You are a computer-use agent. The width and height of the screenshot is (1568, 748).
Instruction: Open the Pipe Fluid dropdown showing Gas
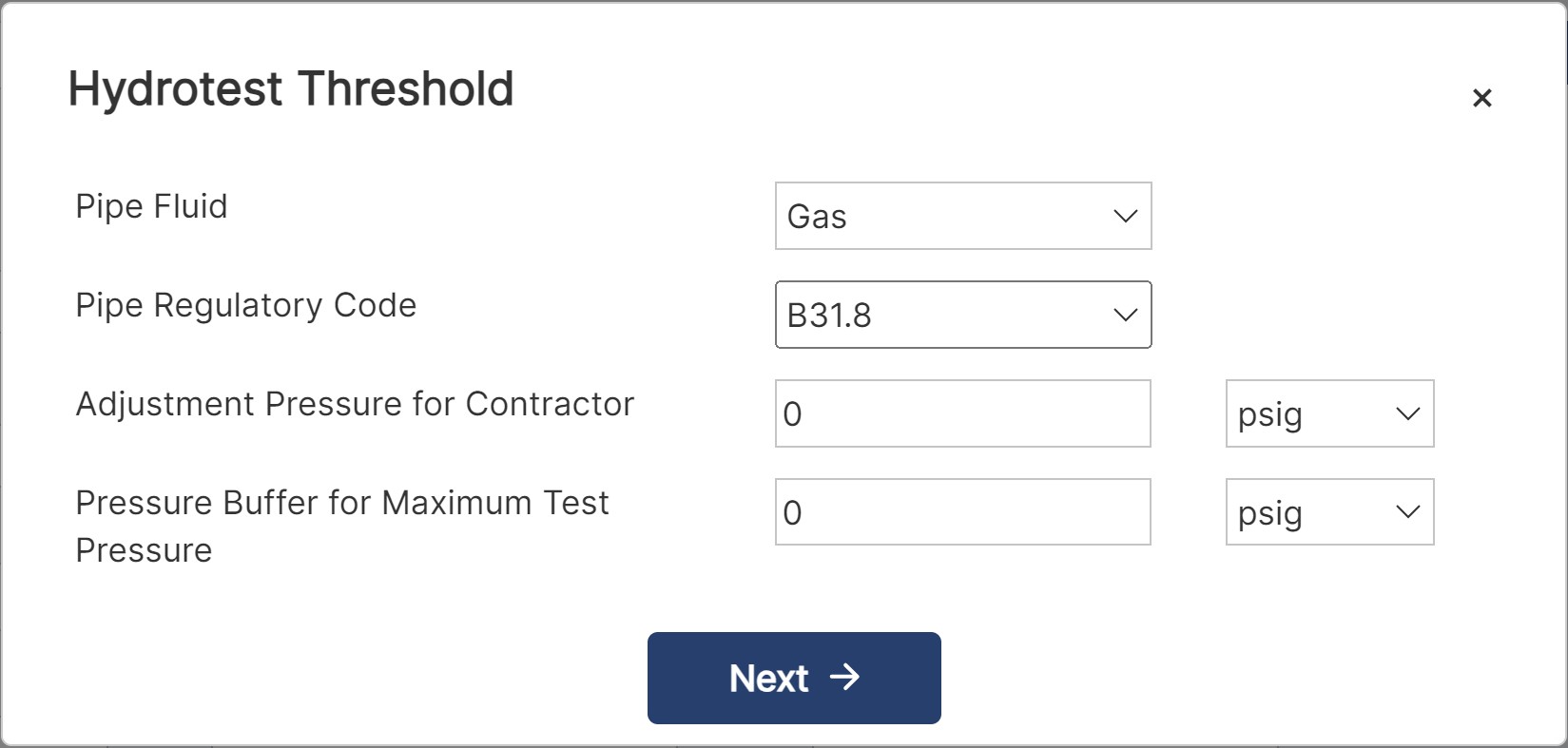pyautogui.click(x=963, y=217)
